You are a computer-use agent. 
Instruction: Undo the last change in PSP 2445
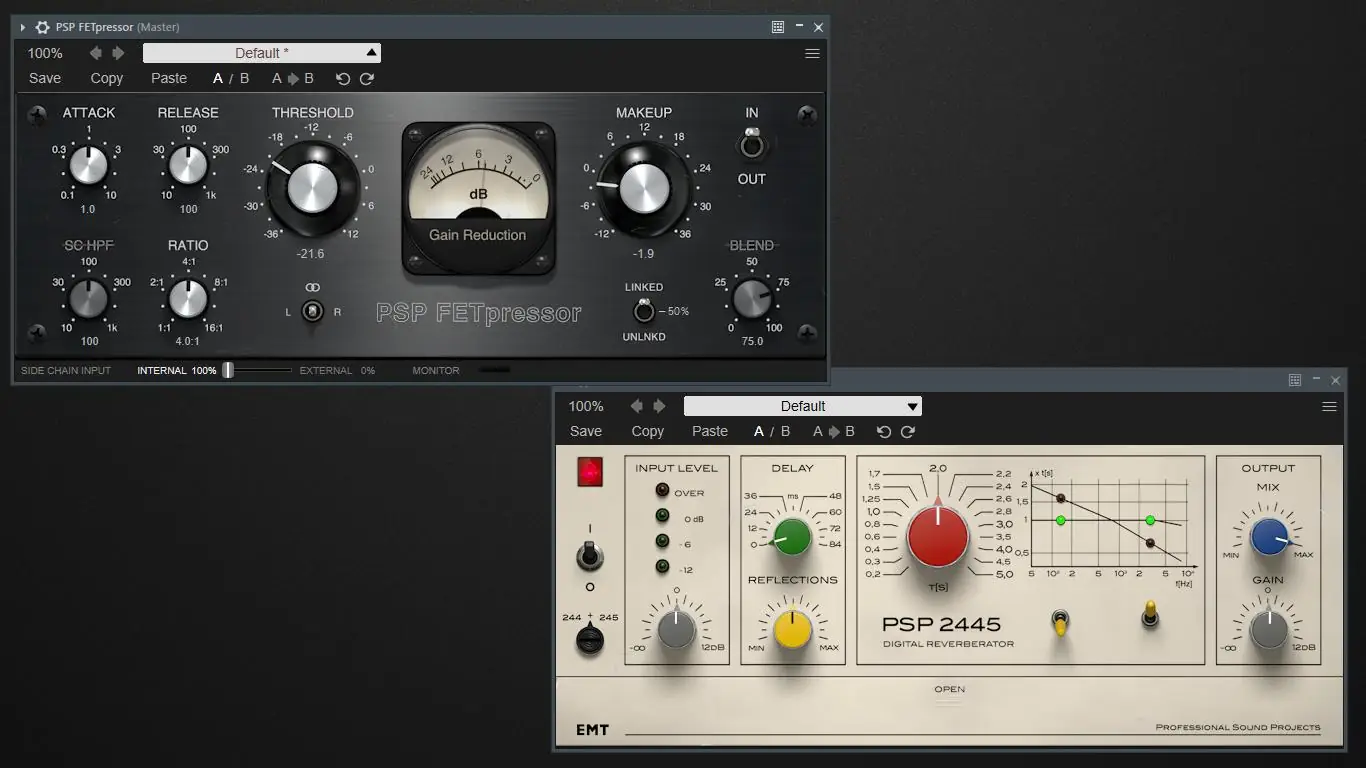(x=884, y=431)
